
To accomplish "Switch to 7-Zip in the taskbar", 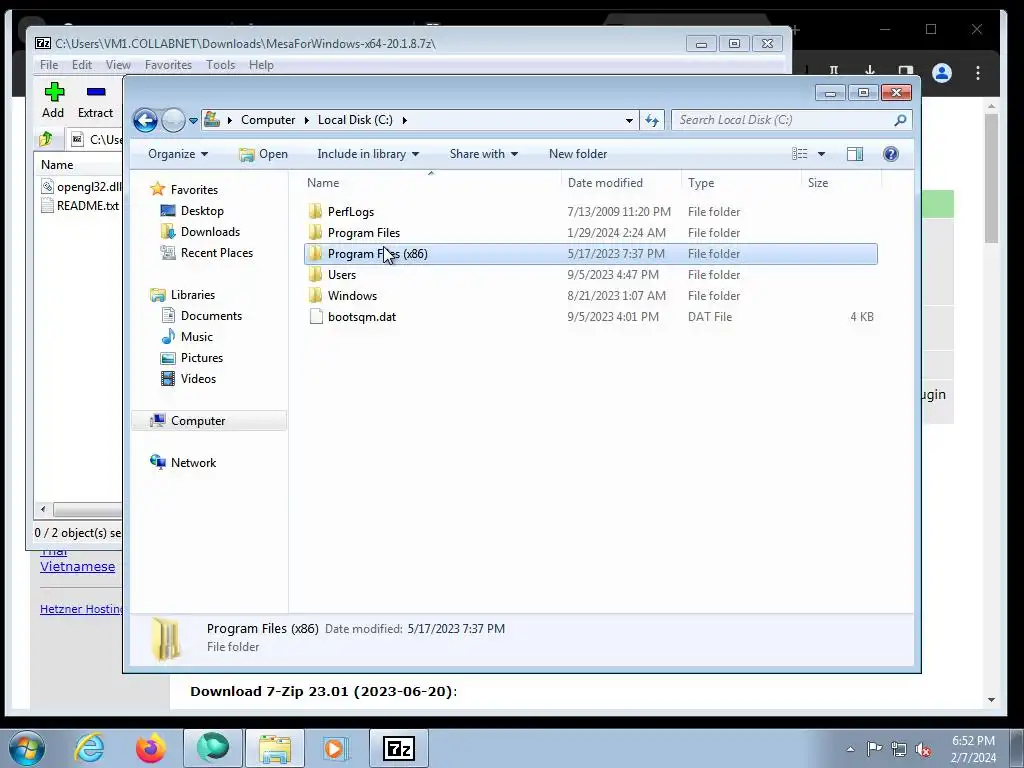I will pyautogui.click(x=399, y=748).
